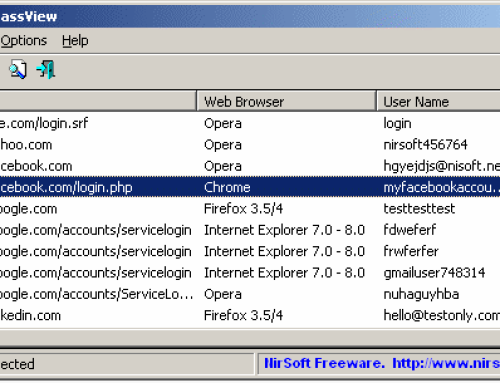Viewport: 500px width, 383px height.
Task: Select the fdweferf user name cell
Action: pos(410,230)
